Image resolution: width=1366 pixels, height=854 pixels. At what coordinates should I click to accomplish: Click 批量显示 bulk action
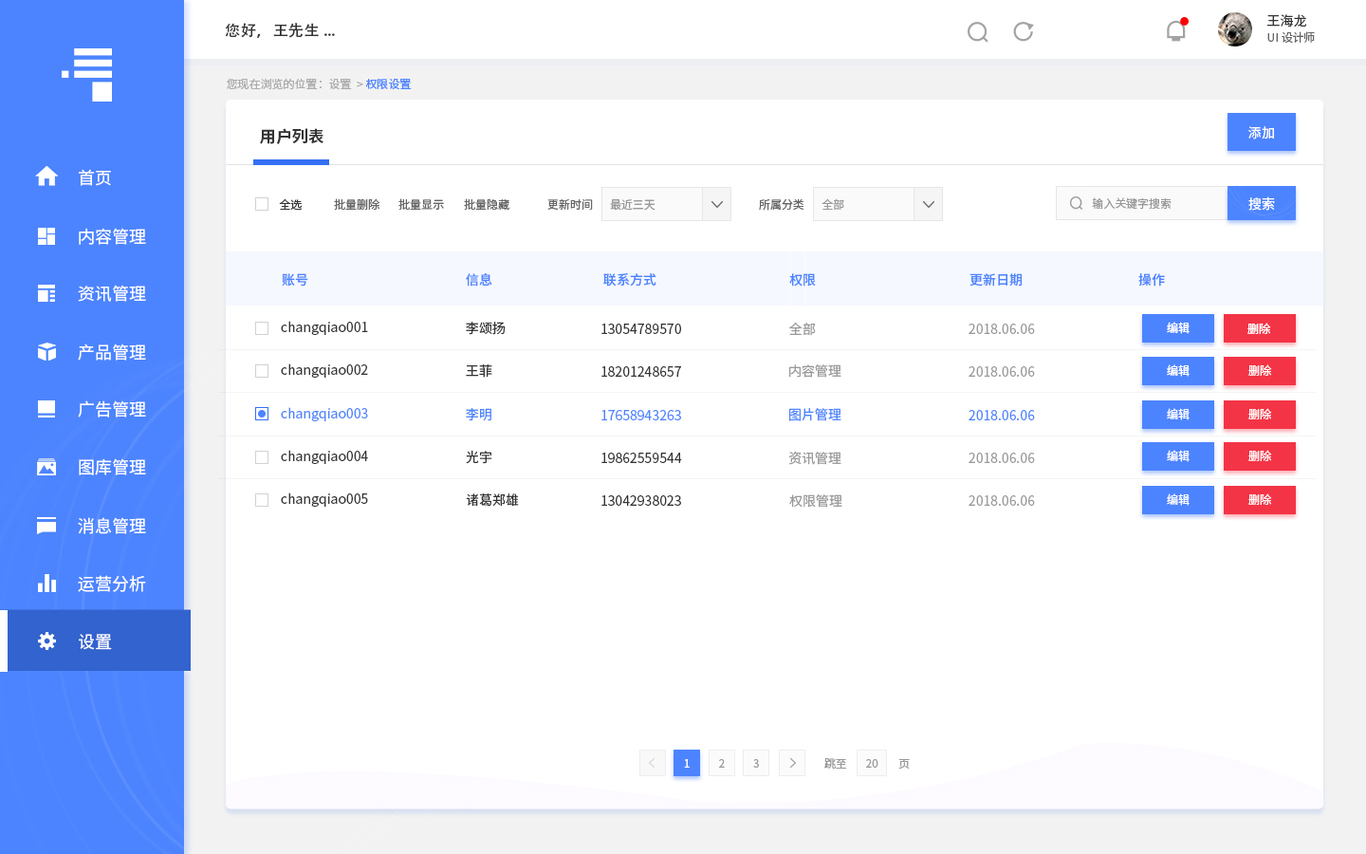(421, 204)
